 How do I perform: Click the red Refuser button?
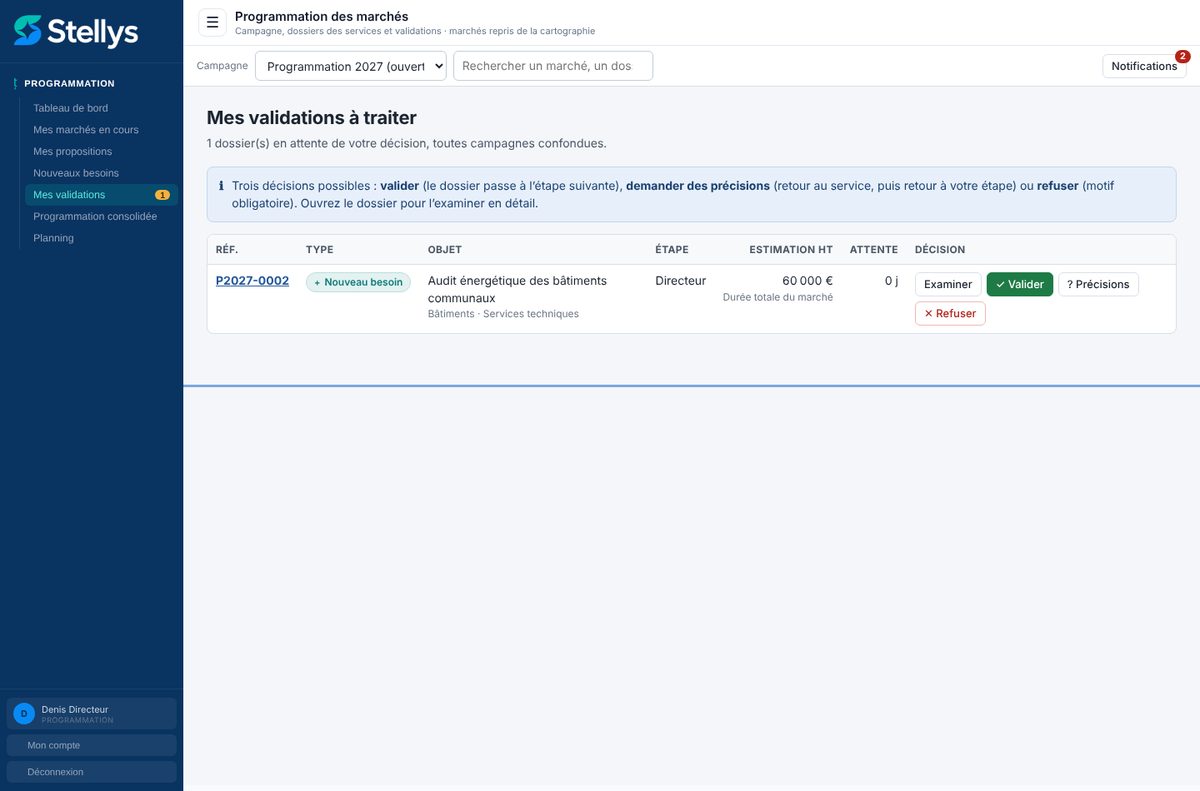[x=950, y=313]
